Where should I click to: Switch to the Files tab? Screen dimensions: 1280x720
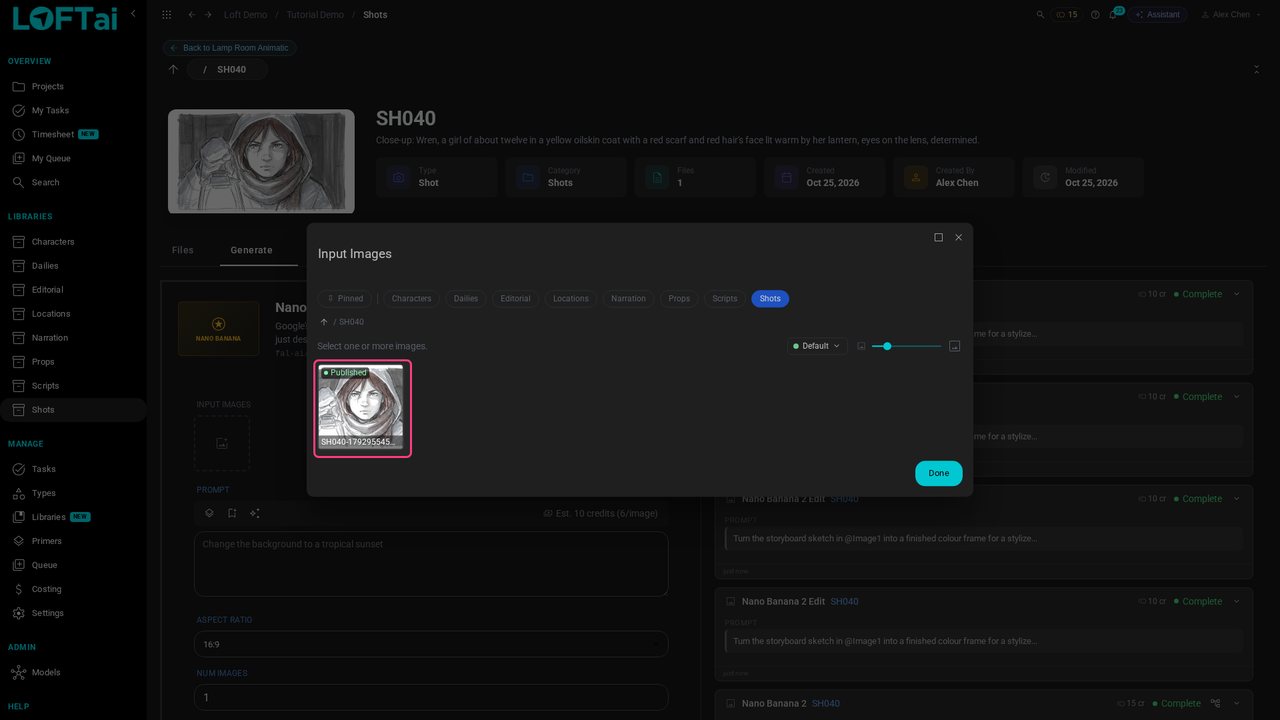(x=182, y=250)
